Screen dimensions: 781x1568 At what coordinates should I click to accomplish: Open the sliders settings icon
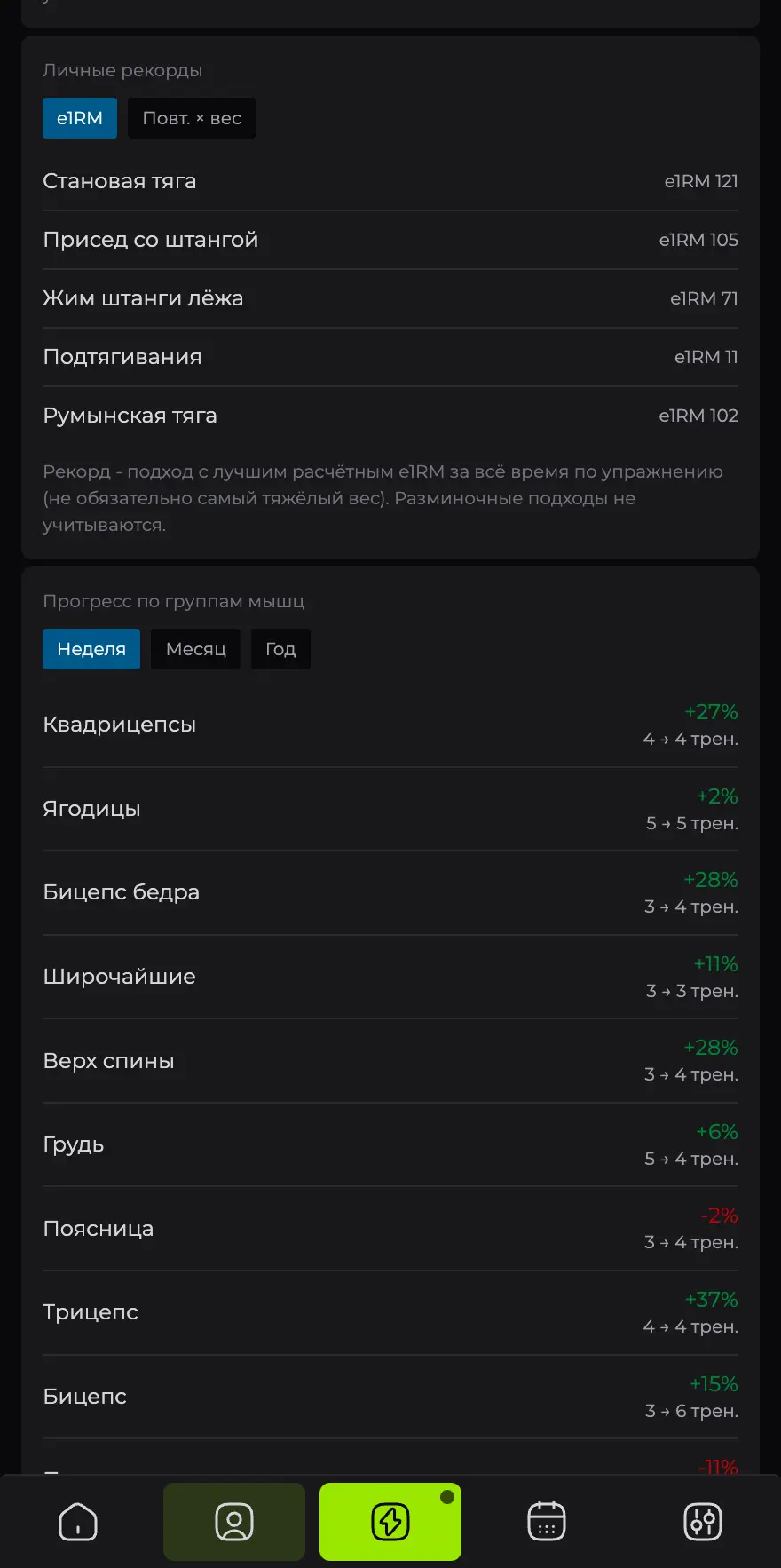coord(703,1522)
